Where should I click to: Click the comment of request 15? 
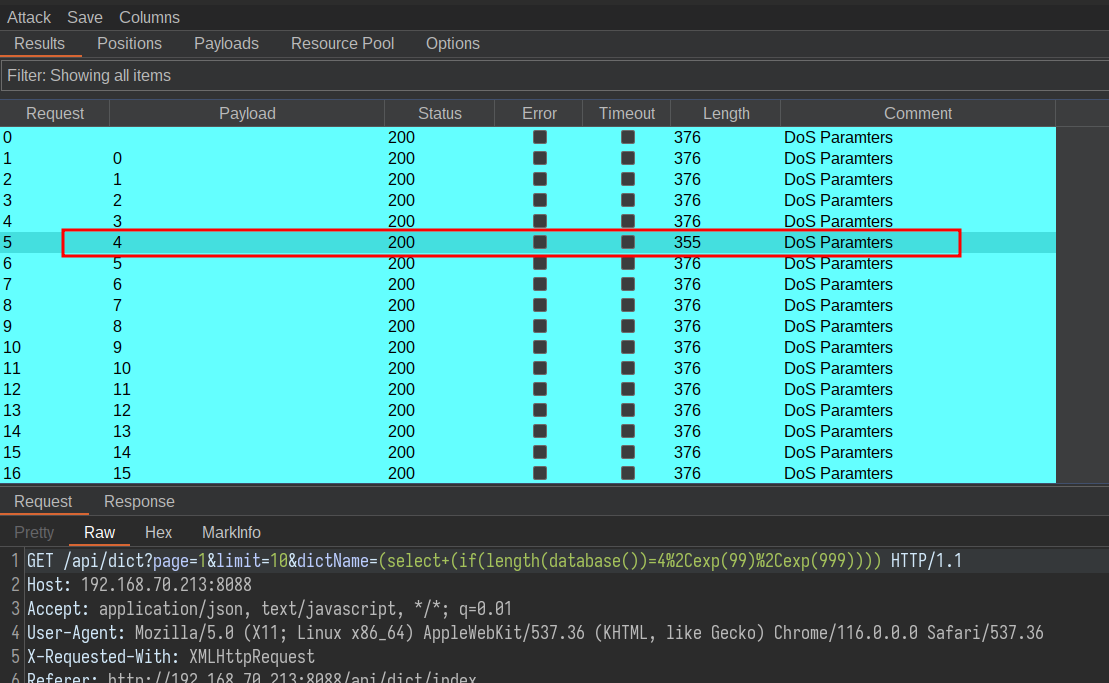(x=838, y=453)
